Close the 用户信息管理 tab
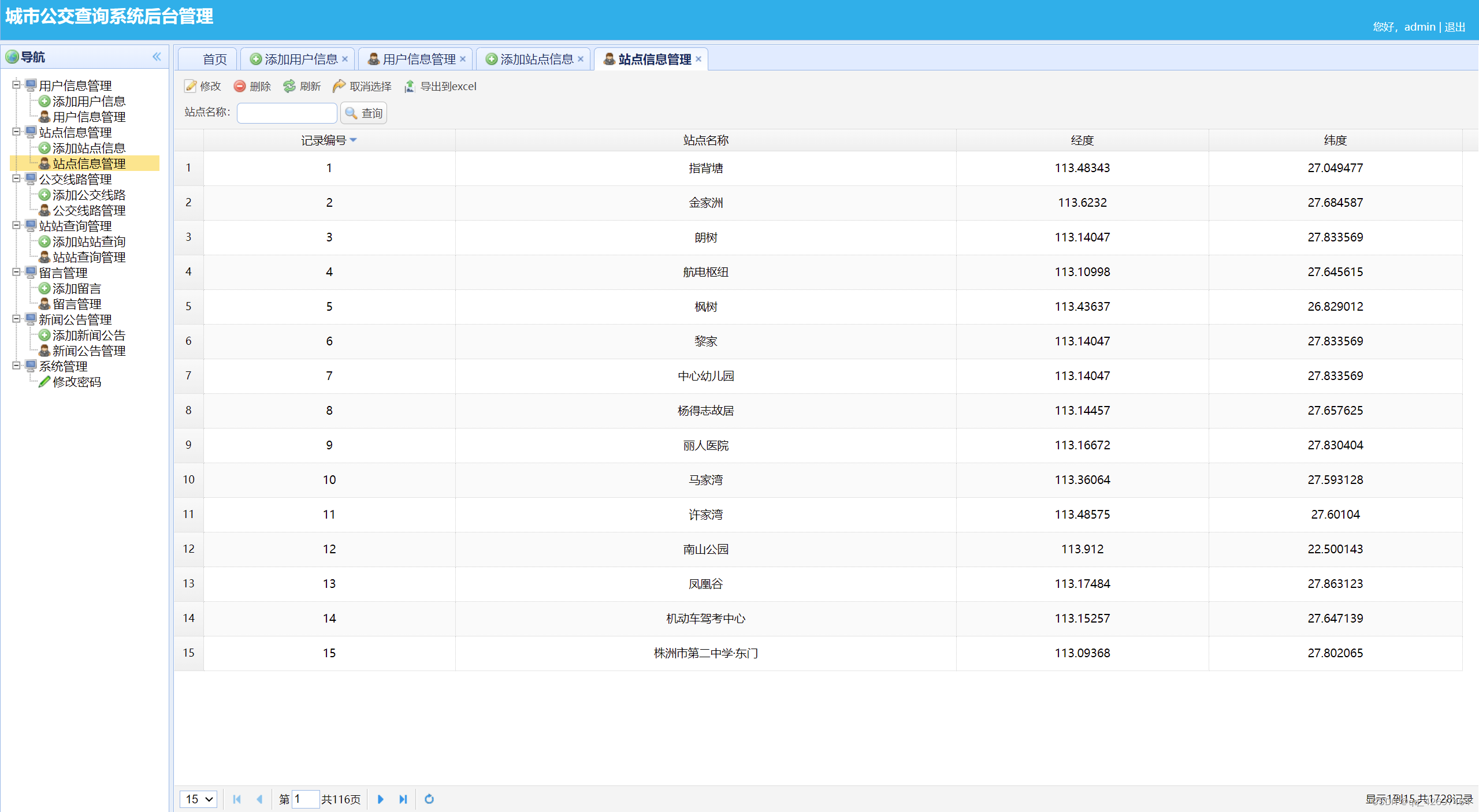Viewport: 1479px width, 812px height. 463,59
